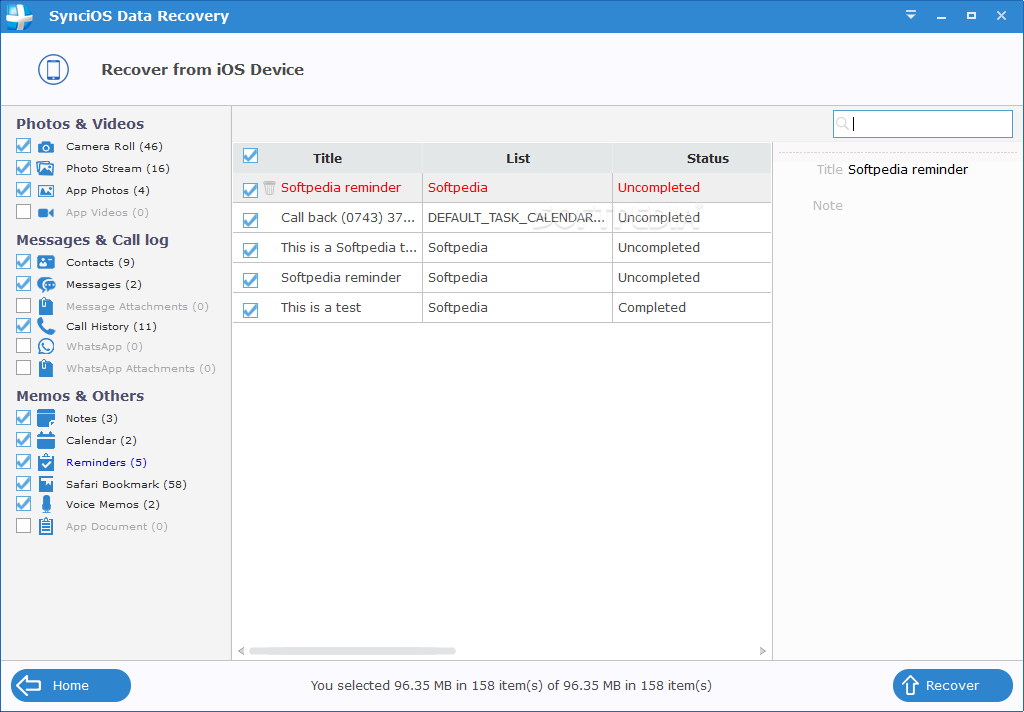Image resolution: width=1024 pixels, height=712 pixels.
Task: Open the title bar dropdown menu arrow
Action: [911, 15]
